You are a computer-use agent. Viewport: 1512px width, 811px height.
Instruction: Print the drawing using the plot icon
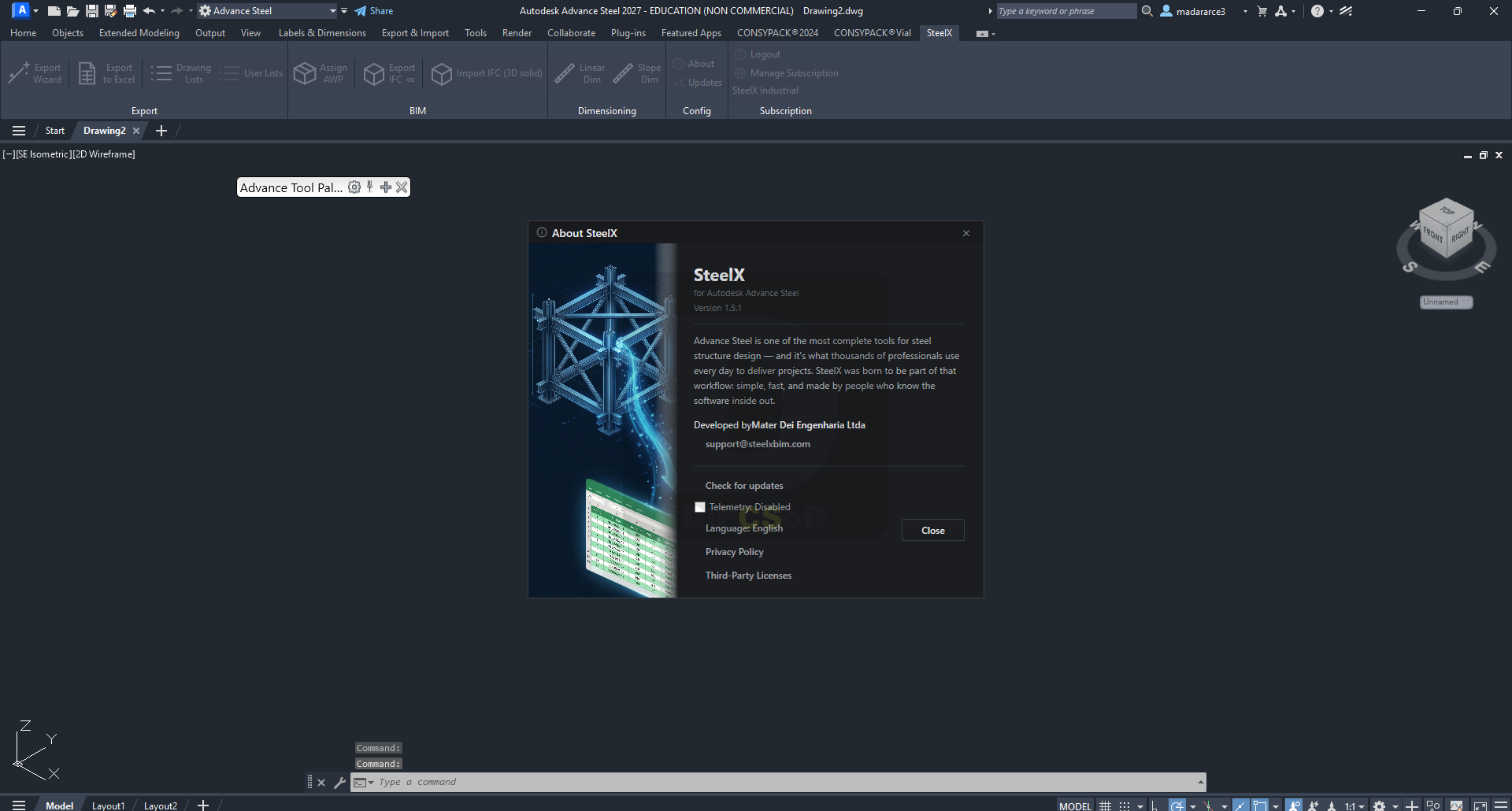(130, 11)
